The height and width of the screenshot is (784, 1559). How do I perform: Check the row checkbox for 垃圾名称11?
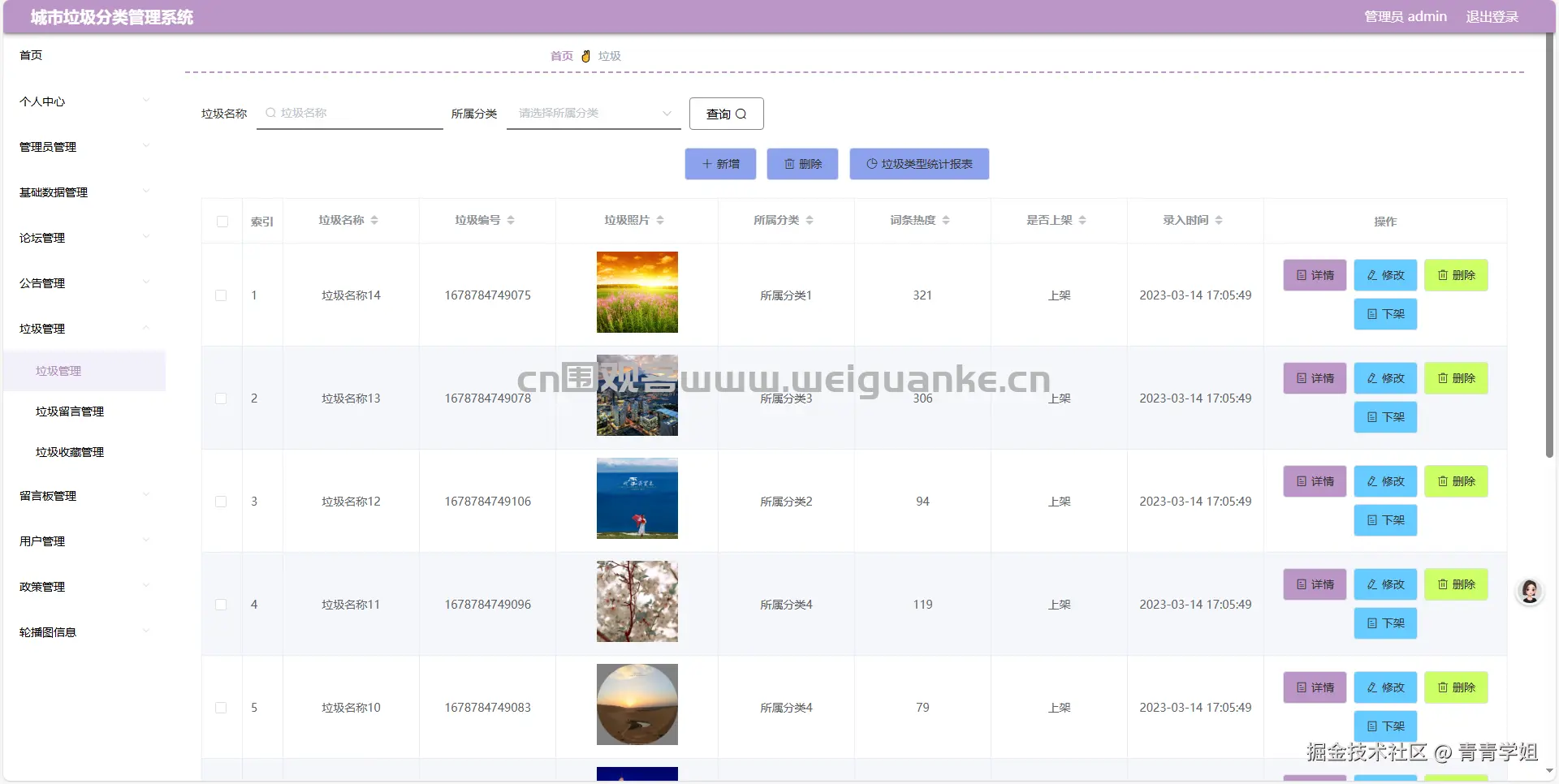[221, 605]
